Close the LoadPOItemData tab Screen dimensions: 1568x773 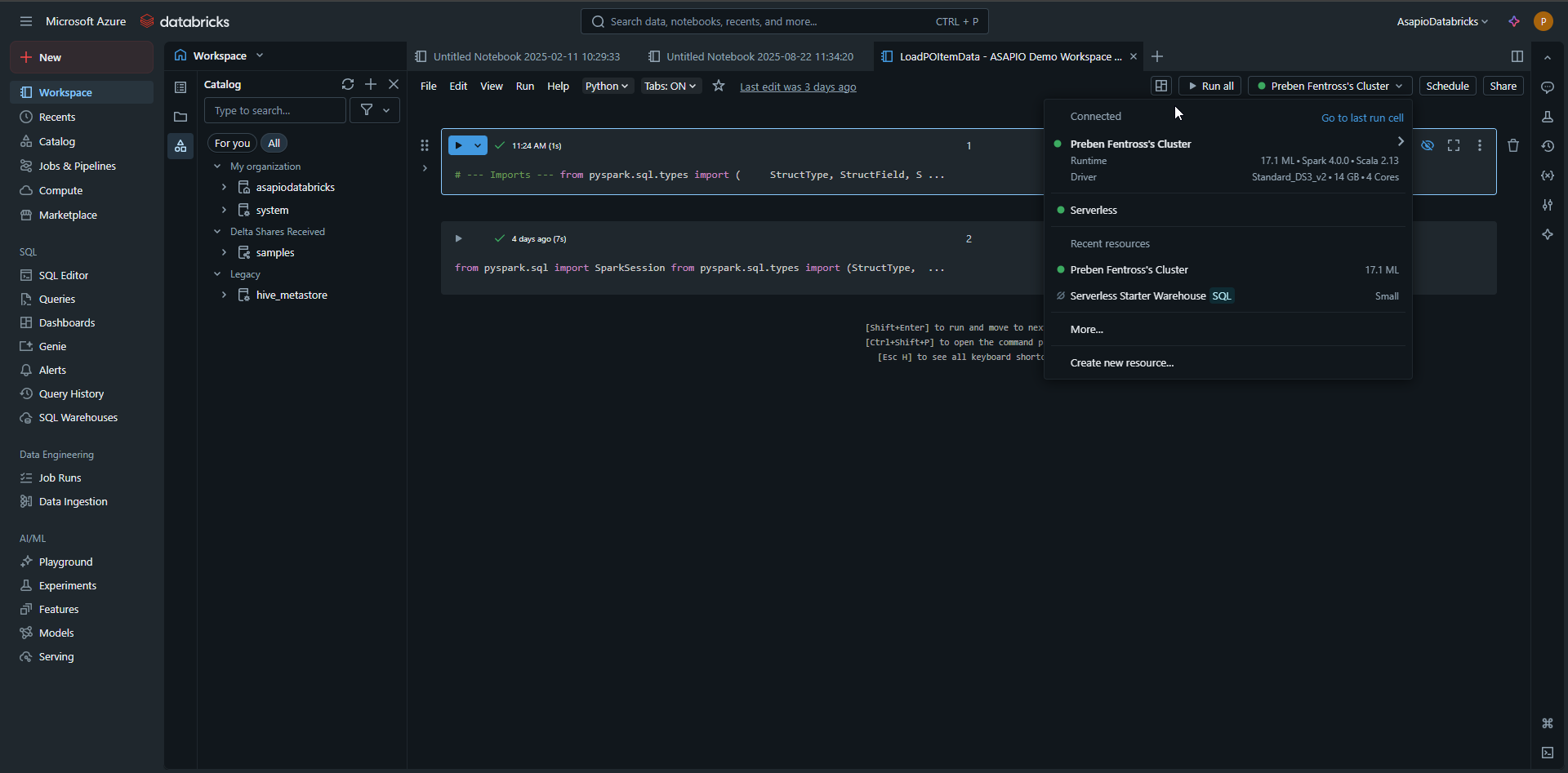coord(1134,56)
